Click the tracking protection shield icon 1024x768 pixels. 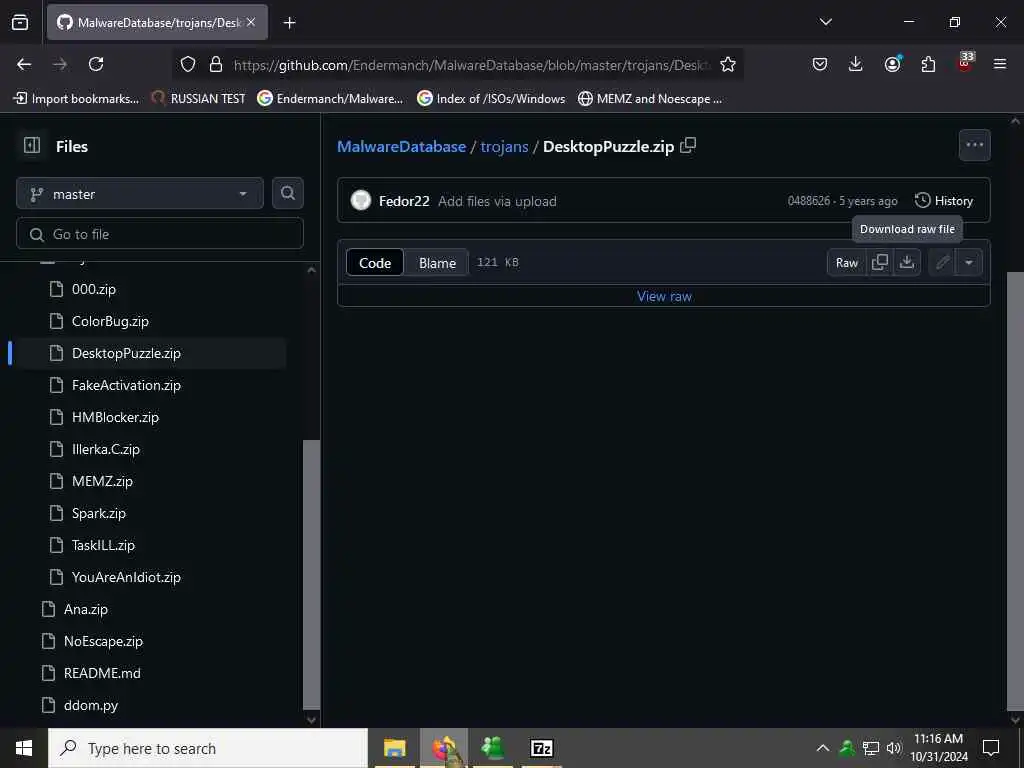click(188, 64)
